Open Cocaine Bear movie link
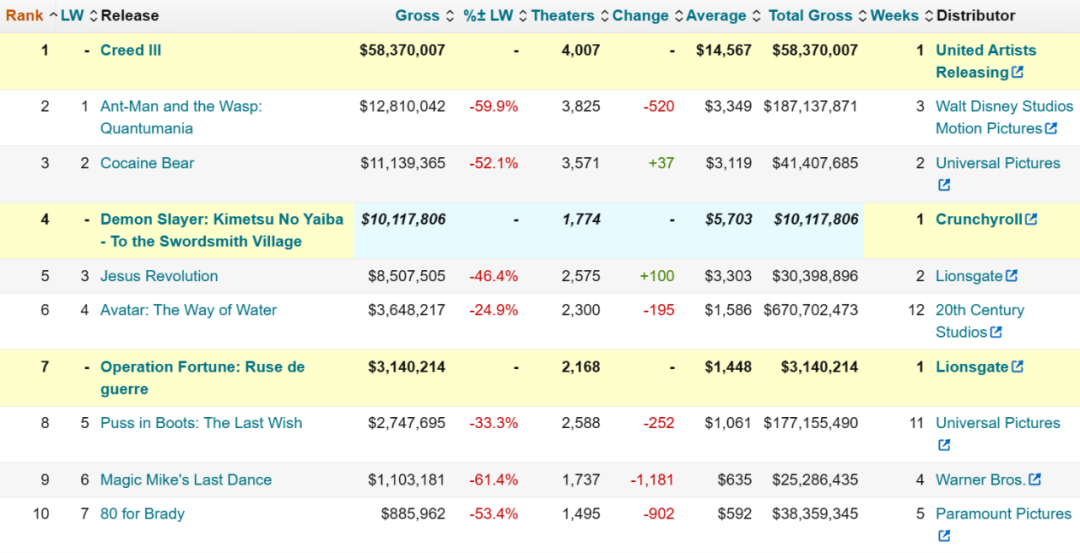The image size is (1080, 553). tap(147, 163)
